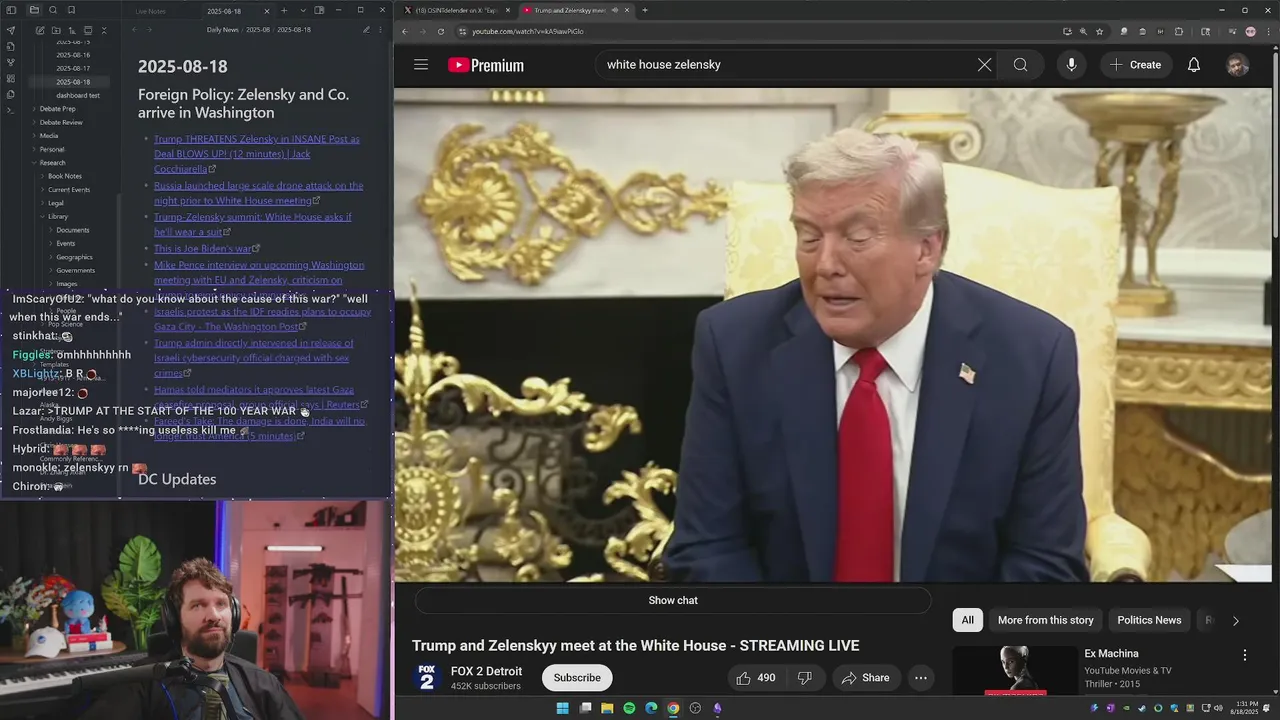Open the Obsidian file explorer folder icon
Image resolution: width=1280 pixels, height=720 pixels.
(x=34, y=10)
